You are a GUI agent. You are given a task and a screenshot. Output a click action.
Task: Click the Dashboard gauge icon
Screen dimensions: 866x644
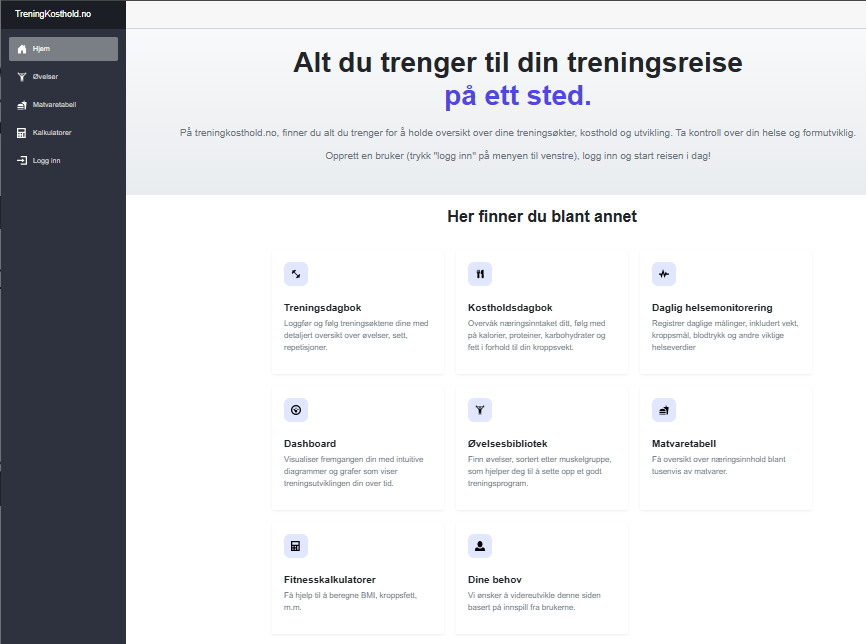[296, 409]
